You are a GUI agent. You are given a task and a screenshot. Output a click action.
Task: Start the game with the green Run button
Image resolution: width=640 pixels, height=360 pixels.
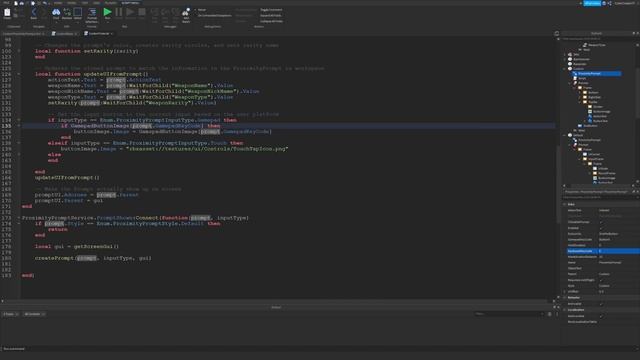tap(107, 12)
